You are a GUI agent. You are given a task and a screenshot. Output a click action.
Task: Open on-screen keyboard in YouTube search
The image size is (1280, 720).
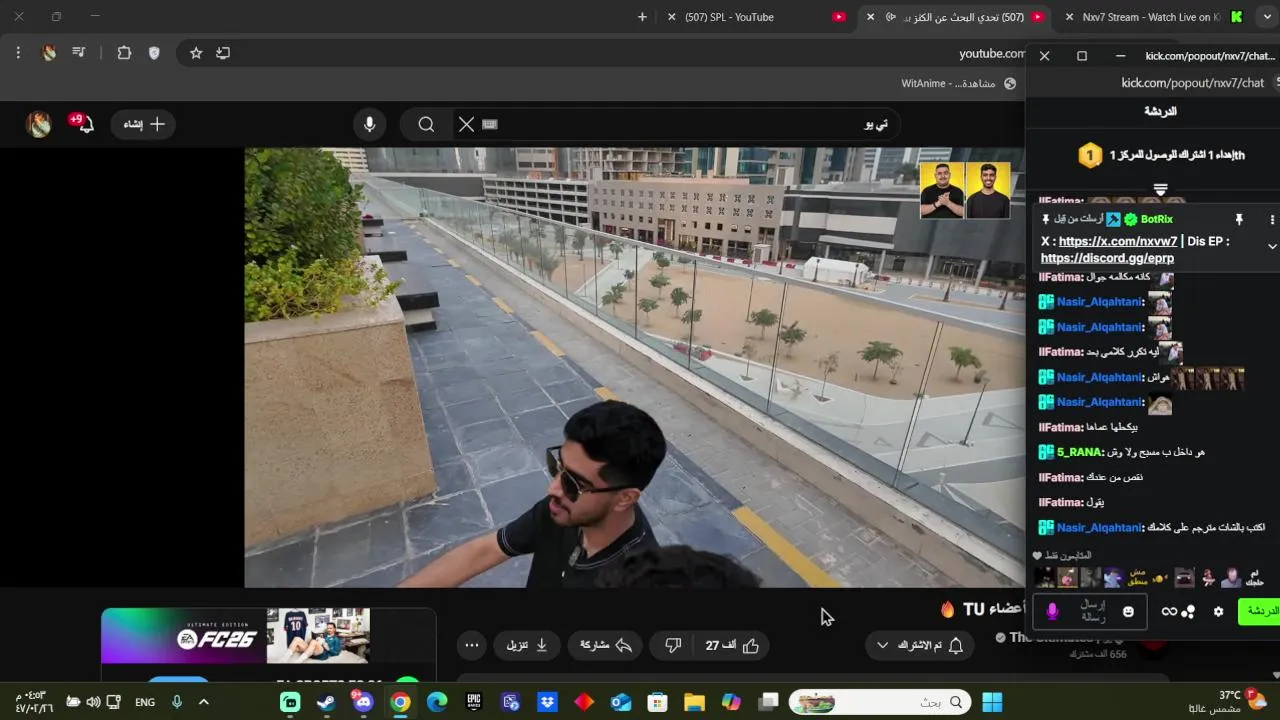[489, 124]
